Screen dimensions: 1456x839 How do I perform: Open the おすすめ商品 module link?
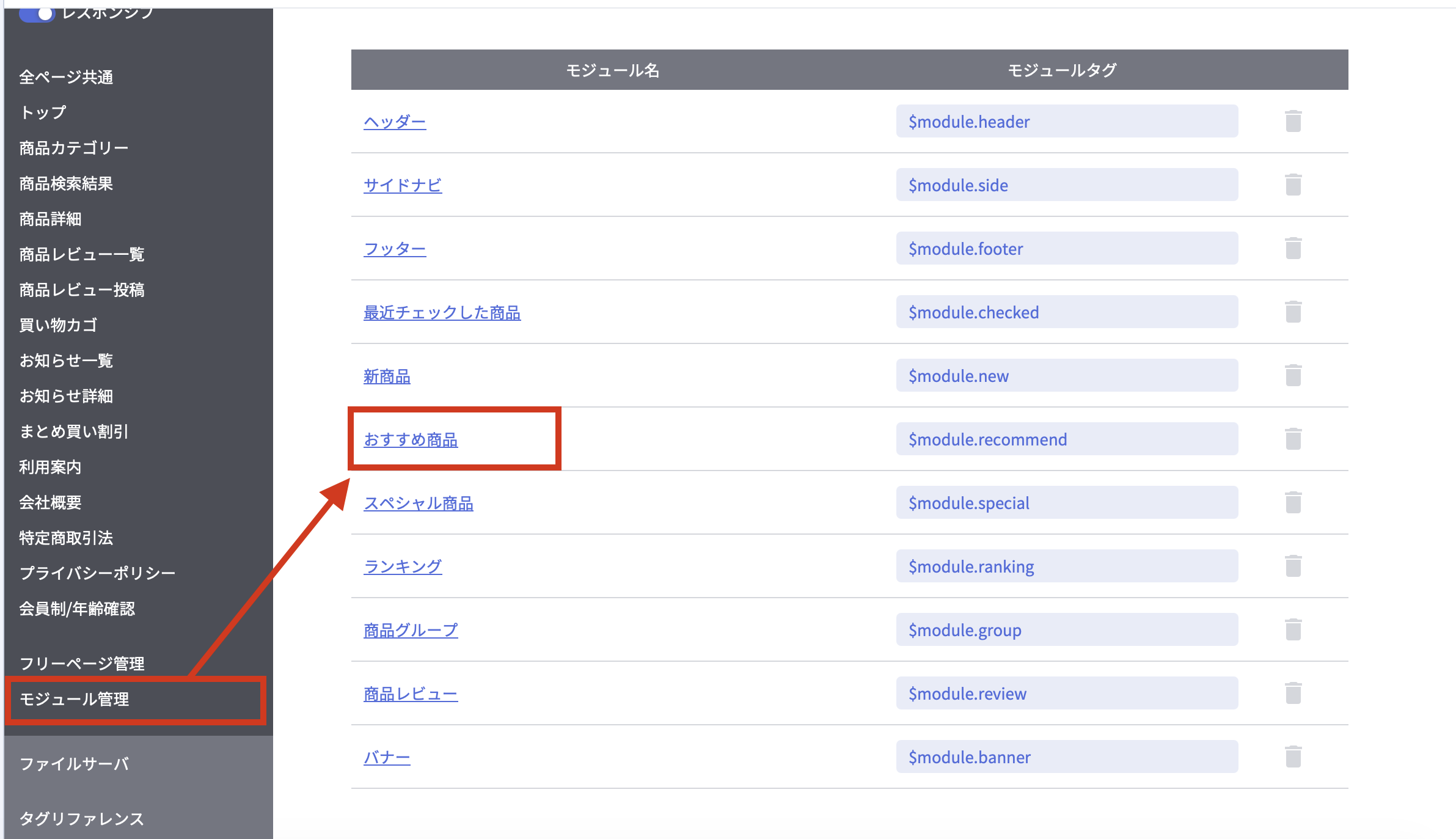(x=411, y=439)
